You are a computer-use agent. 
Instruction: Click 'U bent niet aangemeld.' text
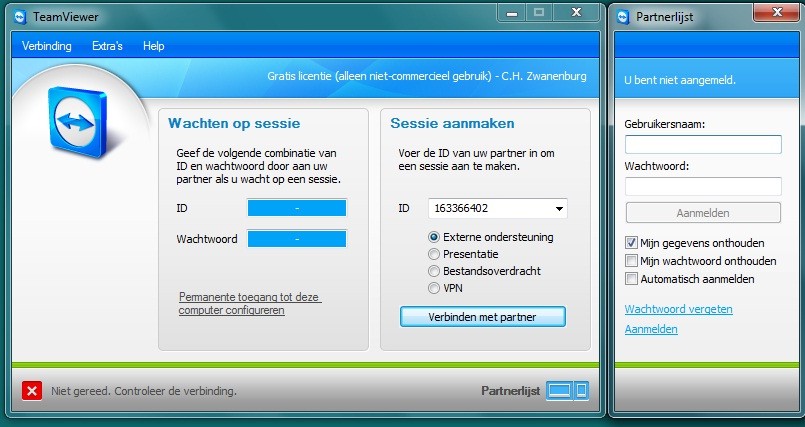tap(680, 80)
